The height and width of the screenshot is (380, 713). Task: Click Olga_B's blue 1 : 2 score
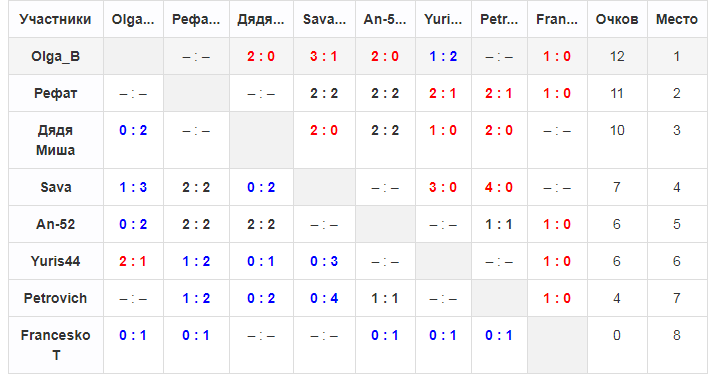coord(443,56)
